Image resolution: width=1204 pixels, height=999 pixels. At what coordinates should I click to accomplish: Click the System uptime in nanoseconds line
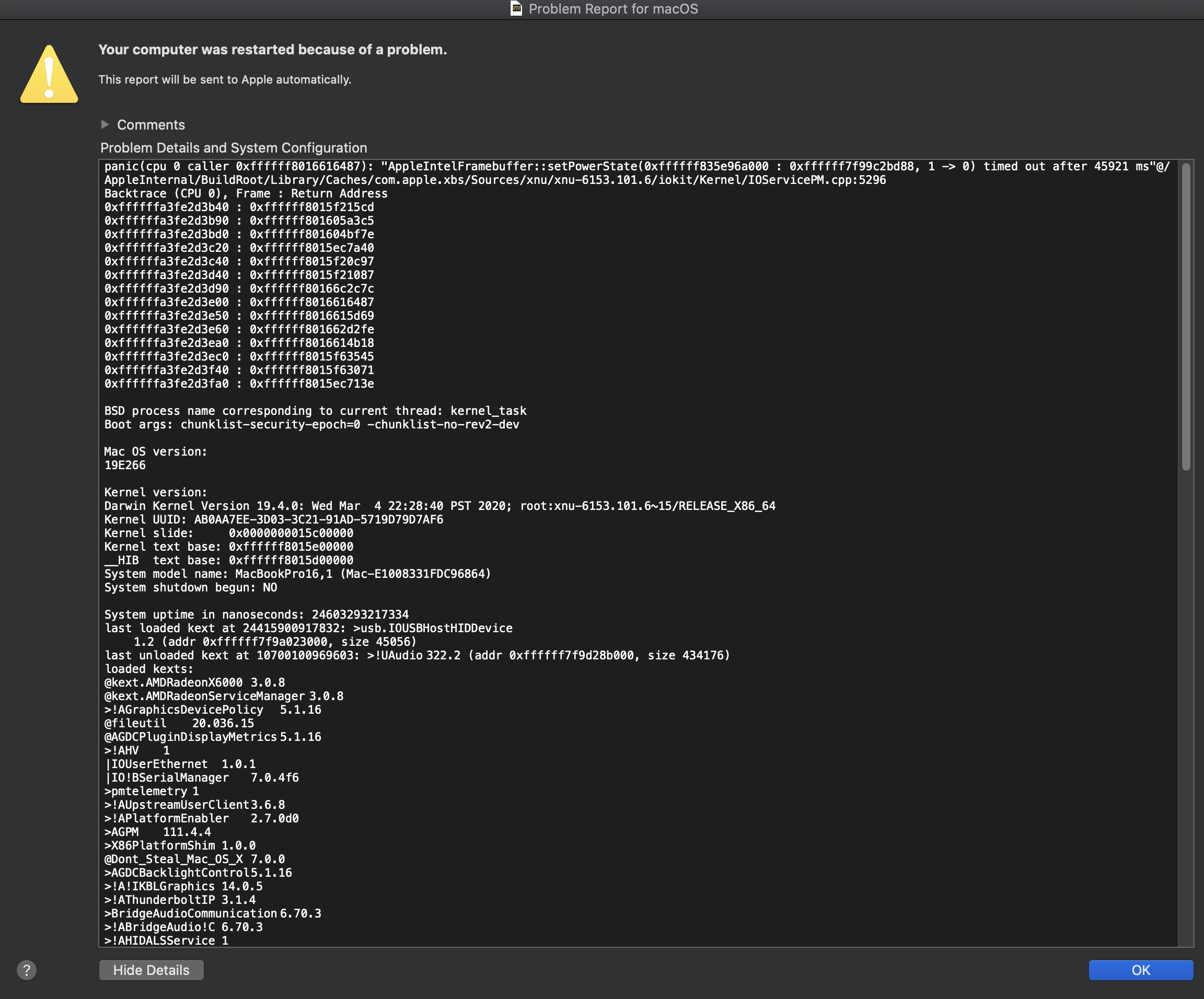256,614
